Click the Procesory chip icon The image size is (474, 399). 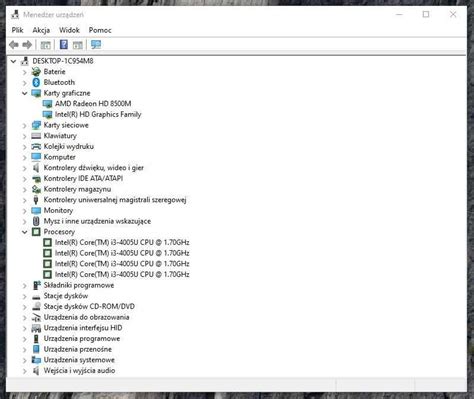[x=36, y=232]
